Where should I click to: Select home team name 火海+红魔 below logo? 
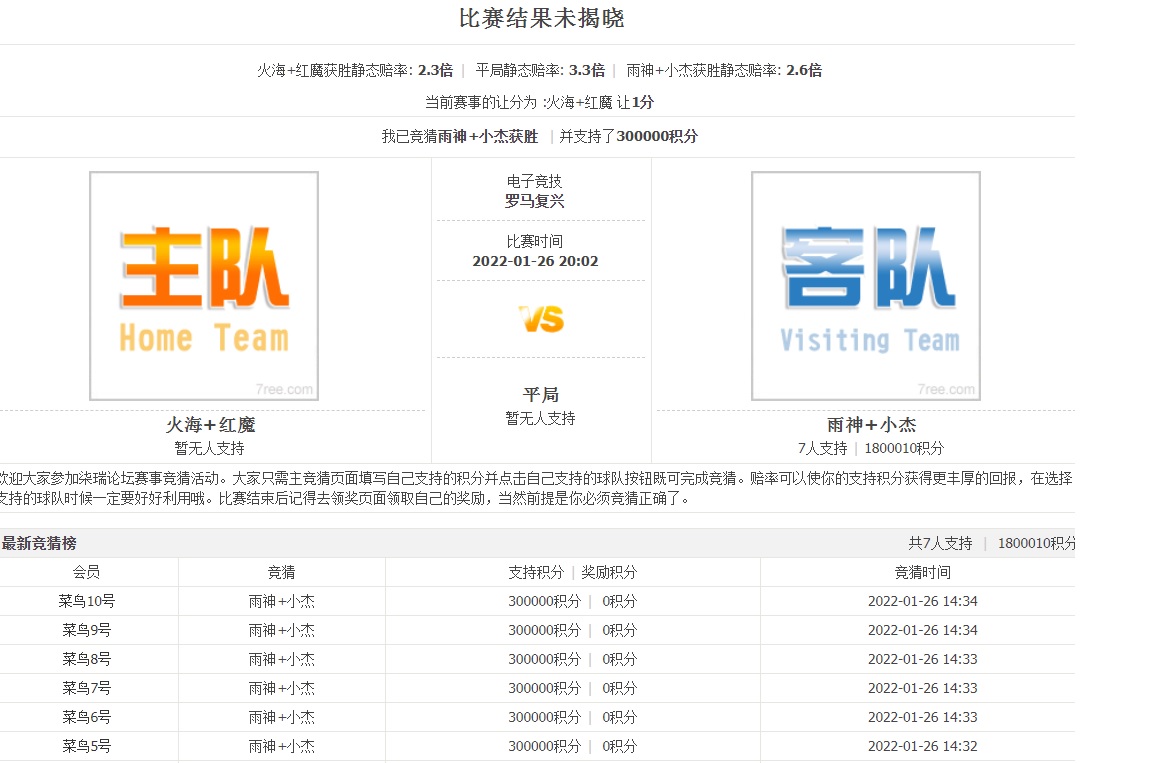click(210, 425)
